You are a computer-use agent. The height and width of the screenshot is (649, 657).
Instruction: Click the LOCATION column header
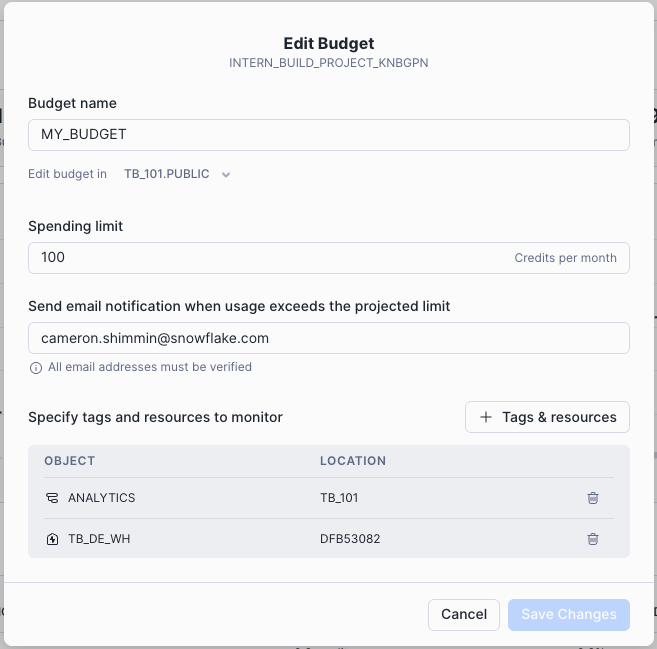353,461
